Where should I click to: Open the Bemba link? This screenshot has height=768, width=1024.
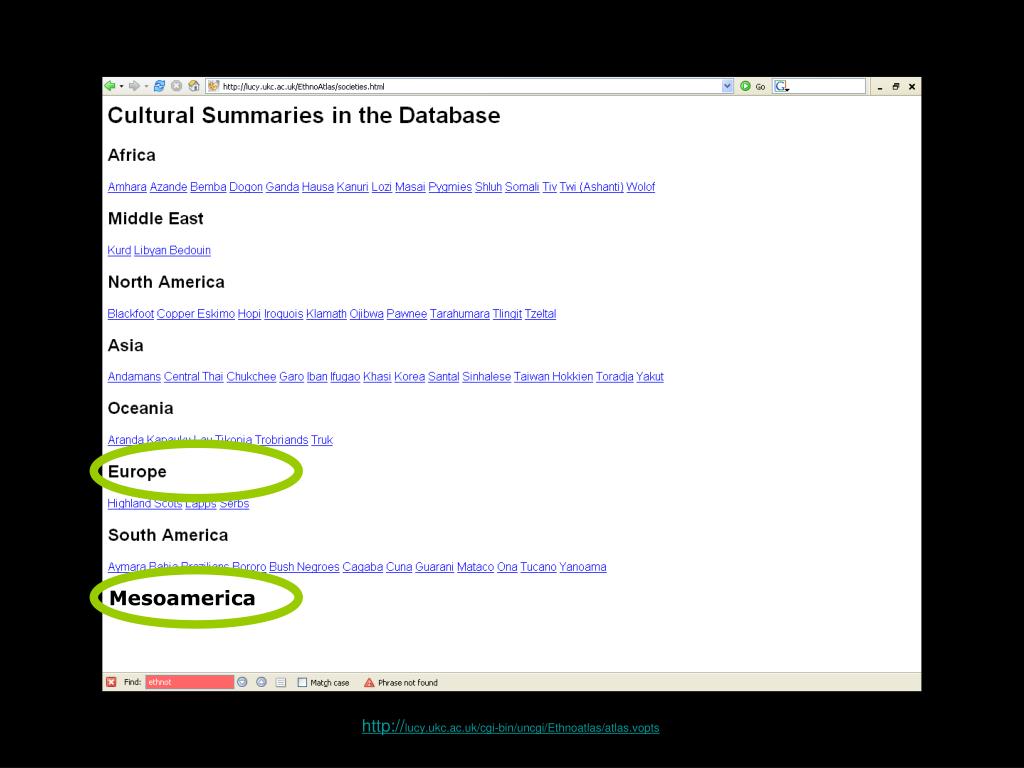[x=208, y=187]
